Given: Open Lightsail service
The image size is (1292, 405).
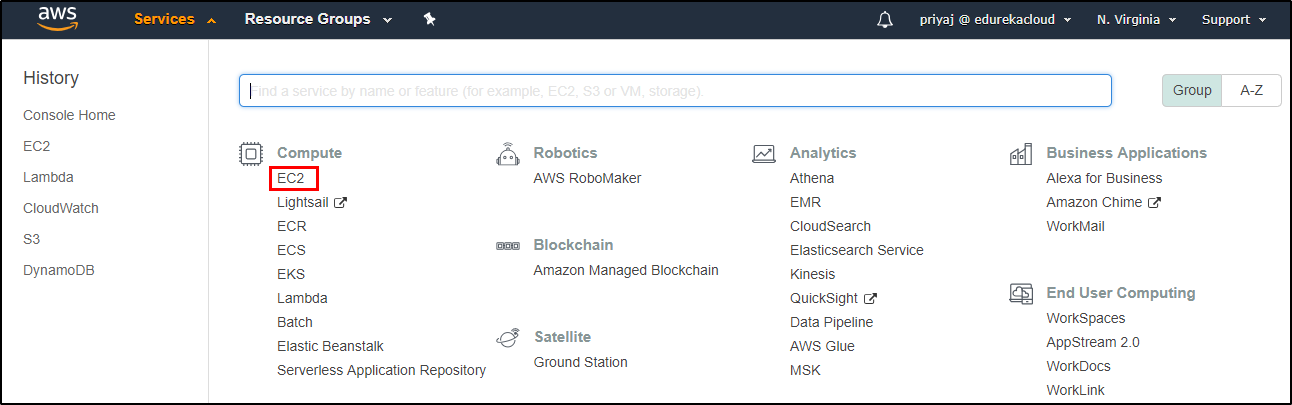Looking at the screenshot, I should point(303,202).
